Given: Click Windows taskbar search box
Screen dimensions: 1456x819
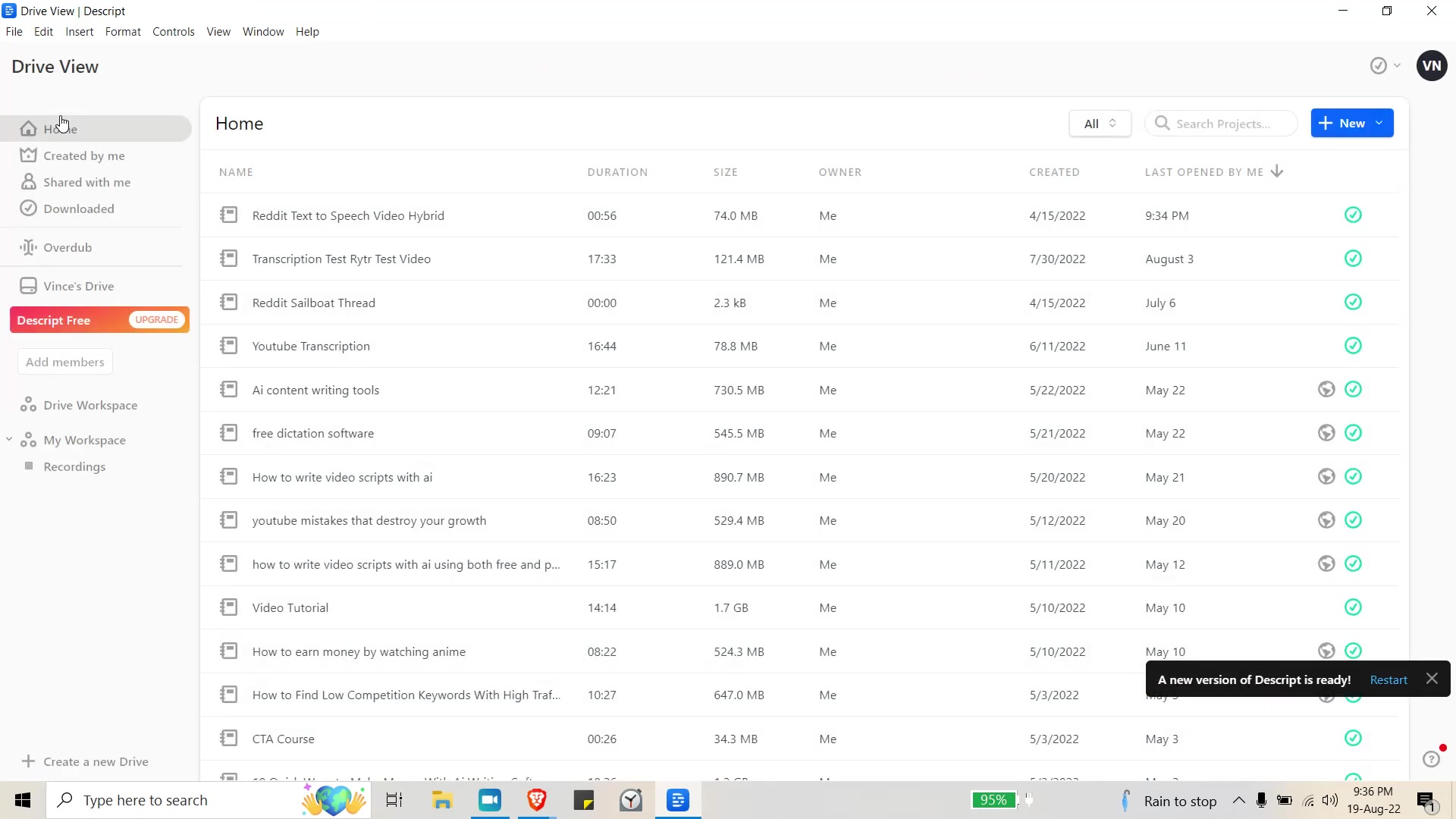Looking at the screenshot, I should pos(209,800).
